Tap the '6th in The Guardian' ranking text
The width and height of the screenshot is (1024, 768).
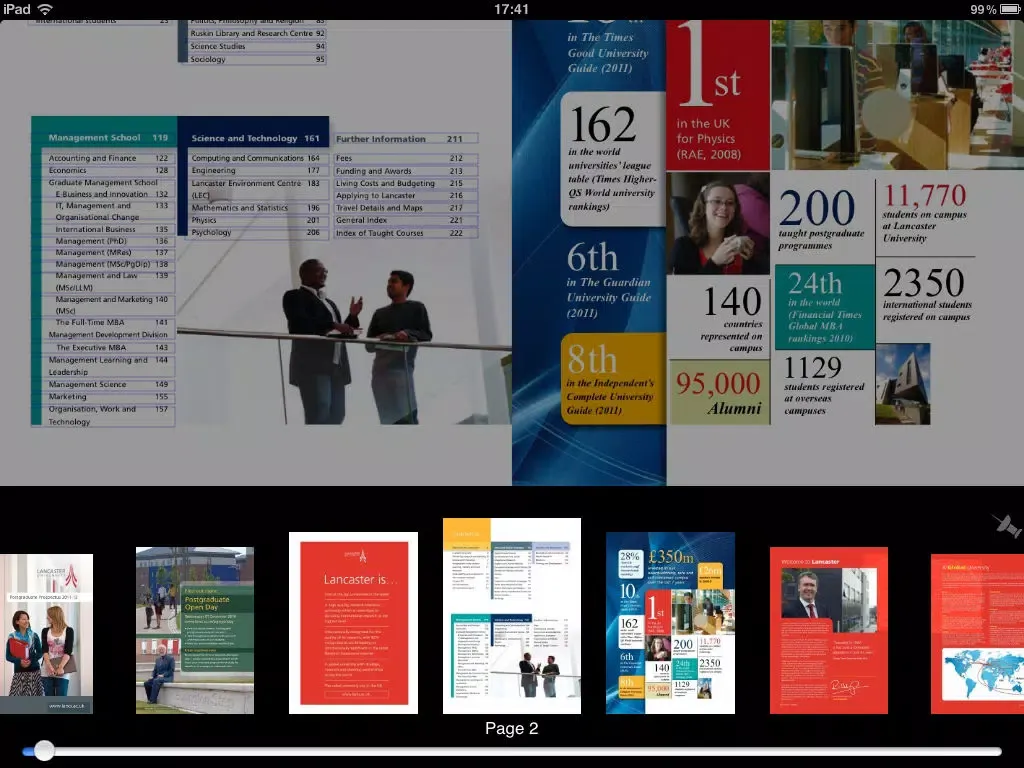tap(609, 281)
